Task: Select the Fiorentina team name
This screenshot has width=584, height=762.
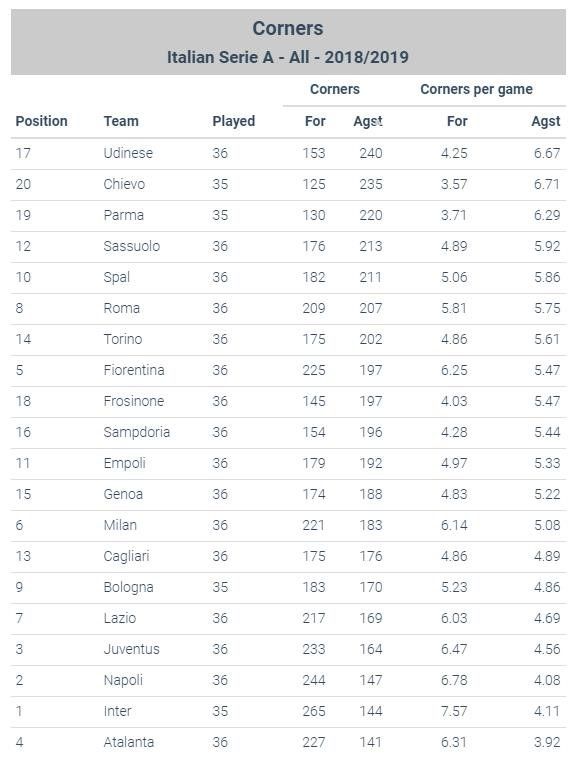Action: pos(134,370)
